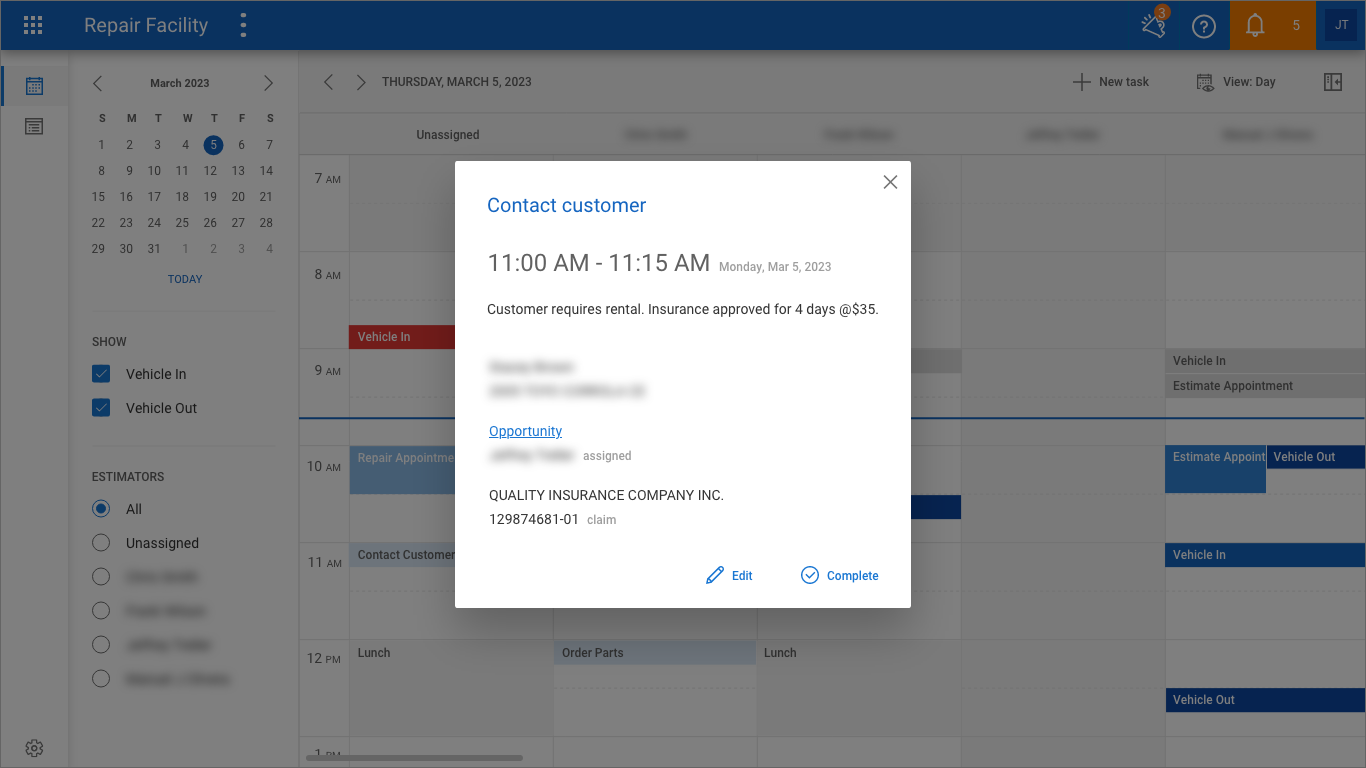
Task: Open the celebration announcements icon with badge 3
Action: coord(1154,25)
